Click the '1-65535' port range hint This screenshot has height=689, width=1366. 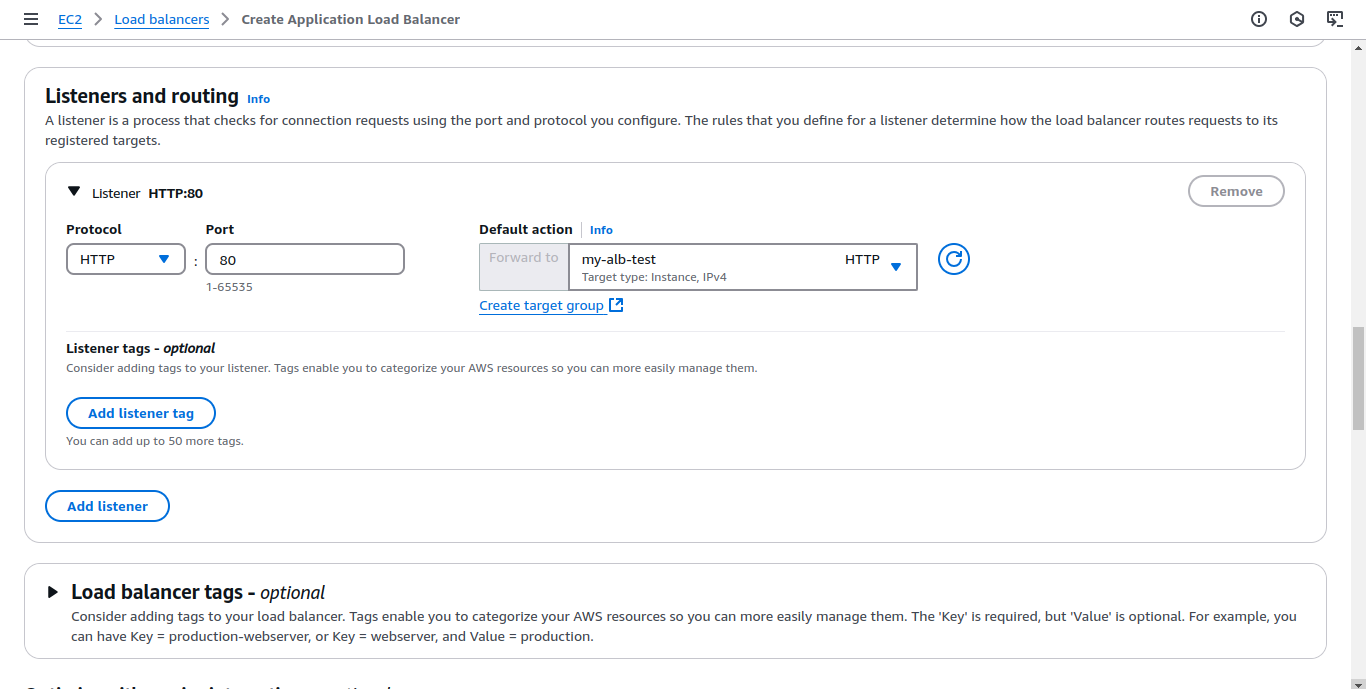pos(229,287)
